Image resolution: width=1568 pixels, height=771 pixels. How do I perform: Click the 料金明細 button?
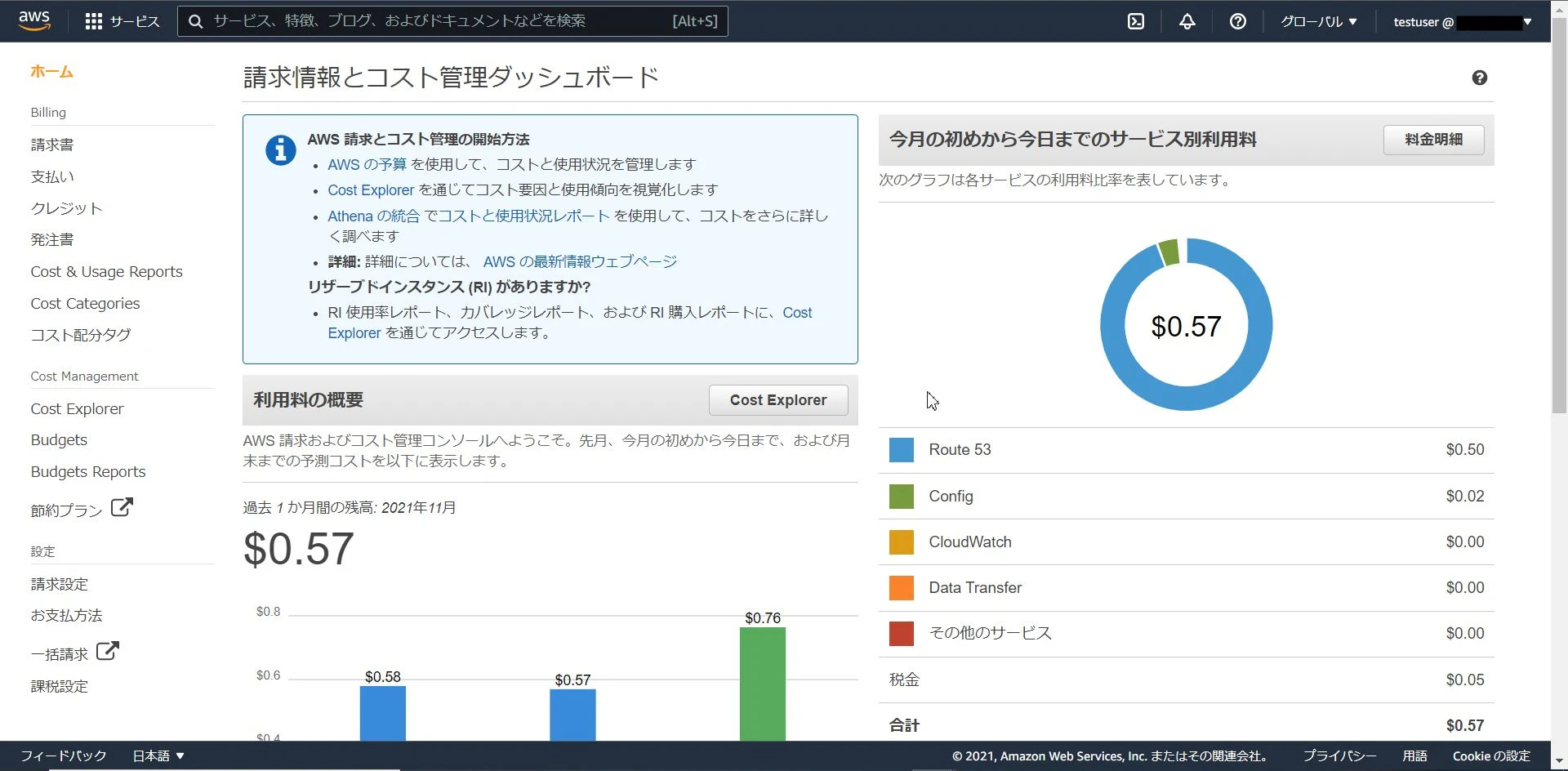[x=1433, y=140]
